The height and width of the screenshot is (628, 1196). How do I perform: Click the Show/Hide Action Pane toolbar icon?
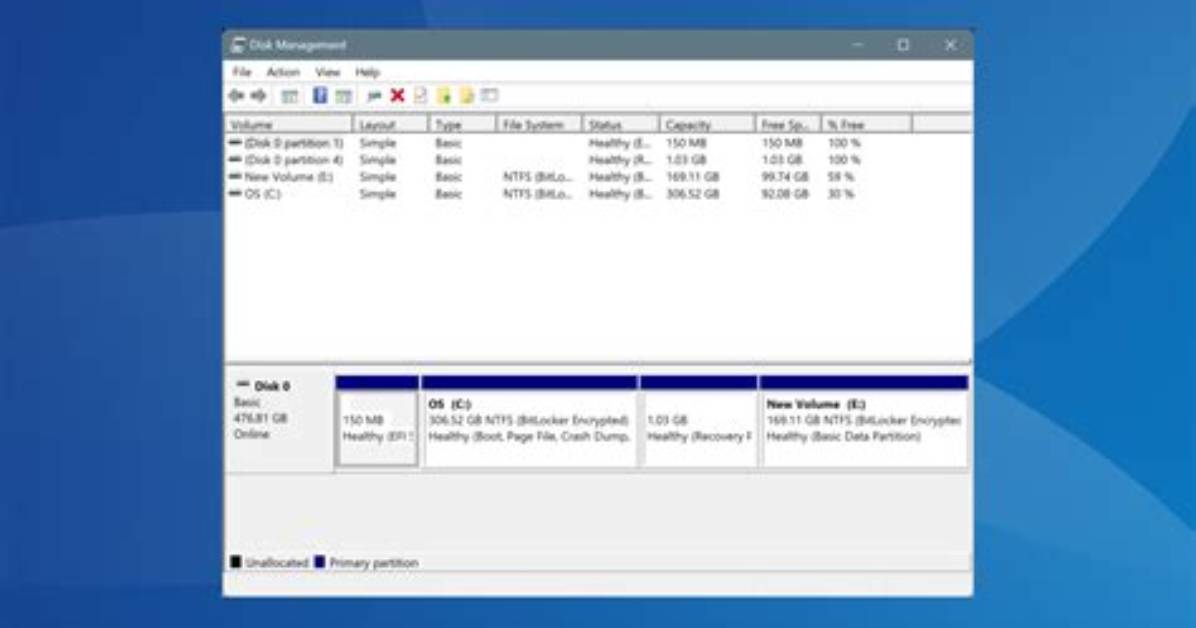point(344,95)
